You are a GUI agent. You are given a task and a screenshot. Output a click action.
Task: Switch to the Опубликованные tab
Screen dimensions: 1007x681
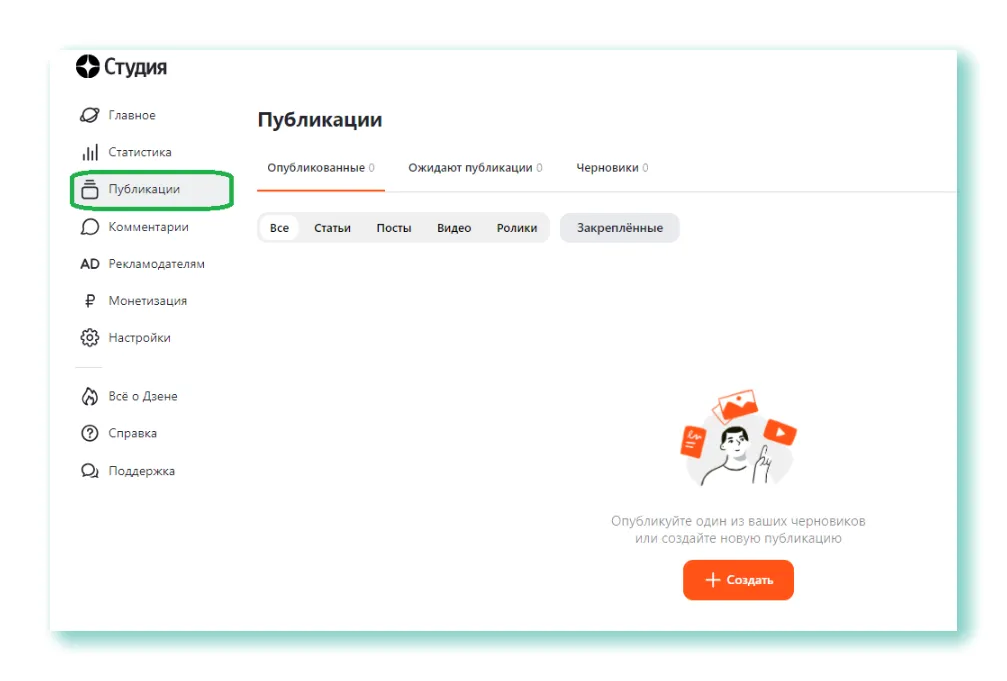[320, 168]
